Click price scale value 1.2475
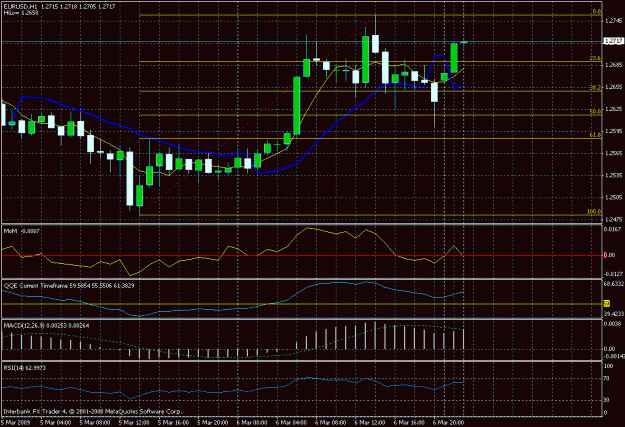The image size is (625, 427). click(613, 220)
